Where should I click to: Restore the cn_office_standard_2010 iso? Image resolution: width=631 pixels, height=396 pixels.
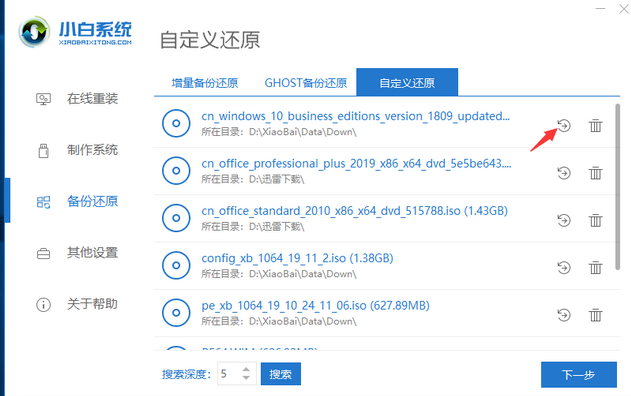[564, 220]
